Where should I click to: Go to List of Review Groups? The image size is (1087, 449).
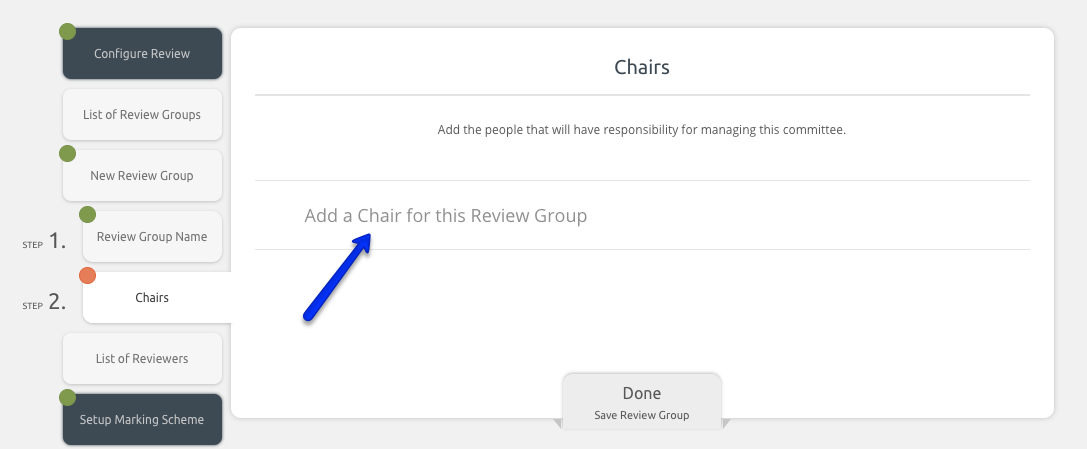click(142, 114)
